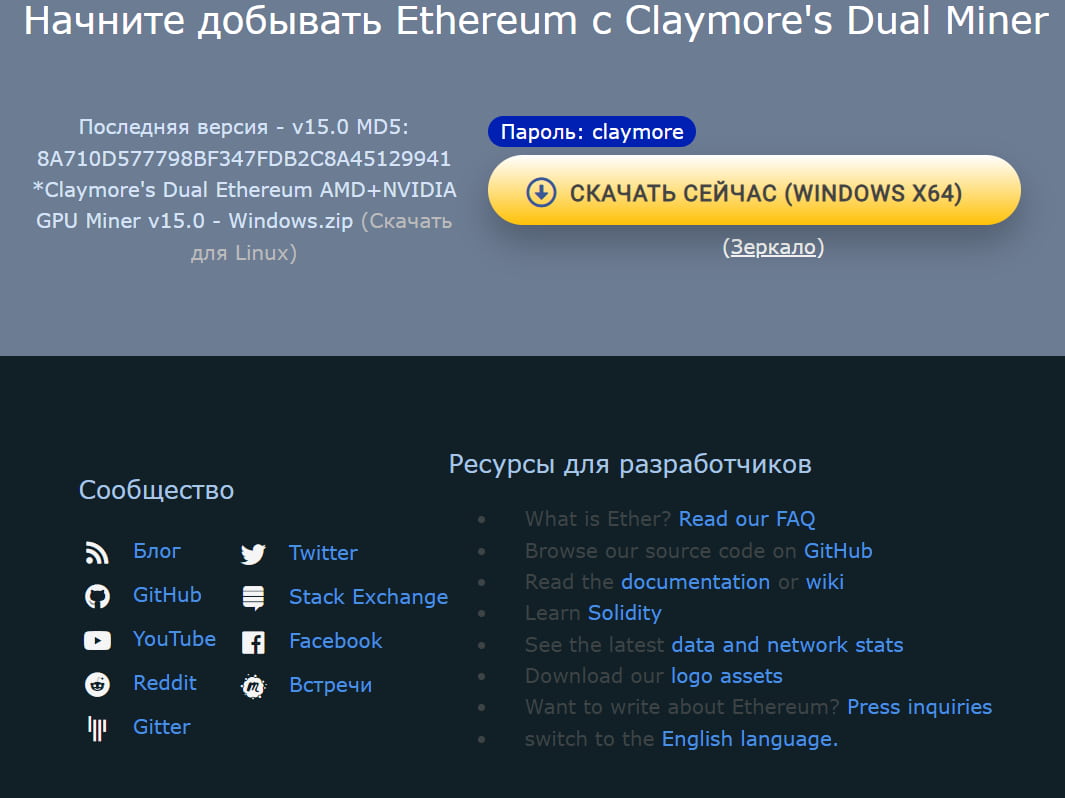Click the Ресурсы для разработчиков heading
The image size is (1065, 798).
[x=630, y=465]
